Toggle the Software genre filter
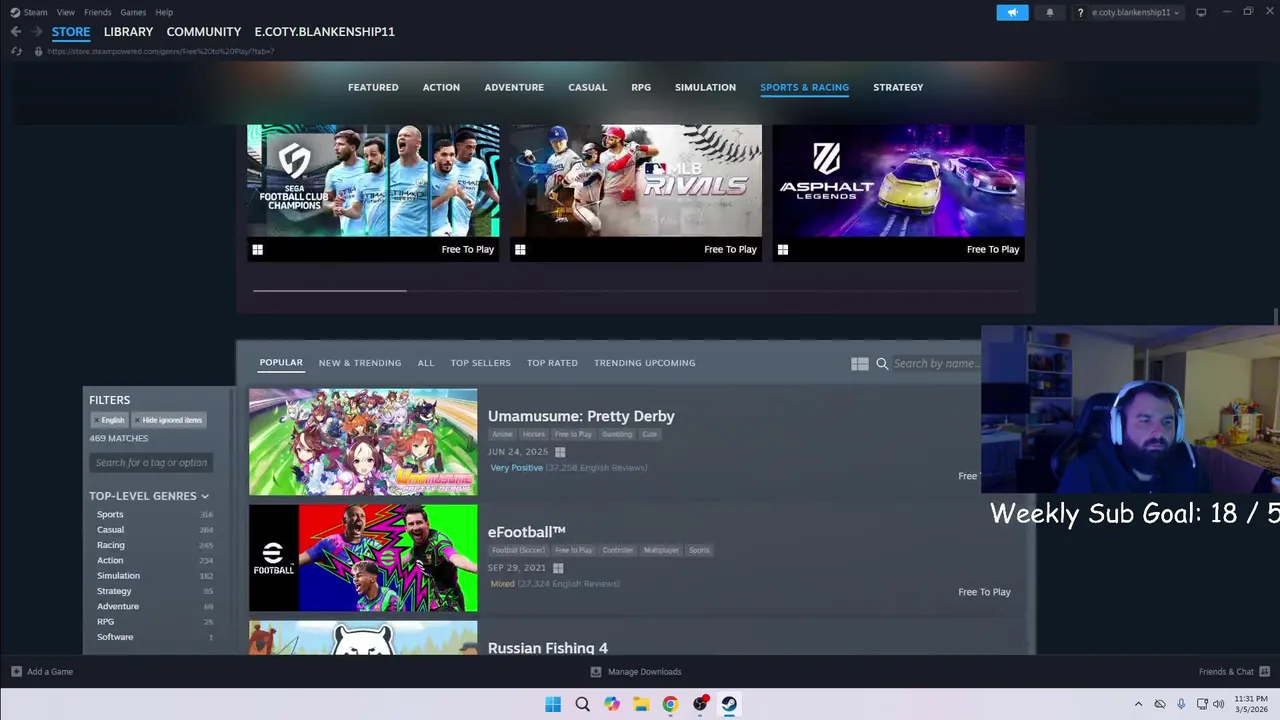 coord(115,637)
